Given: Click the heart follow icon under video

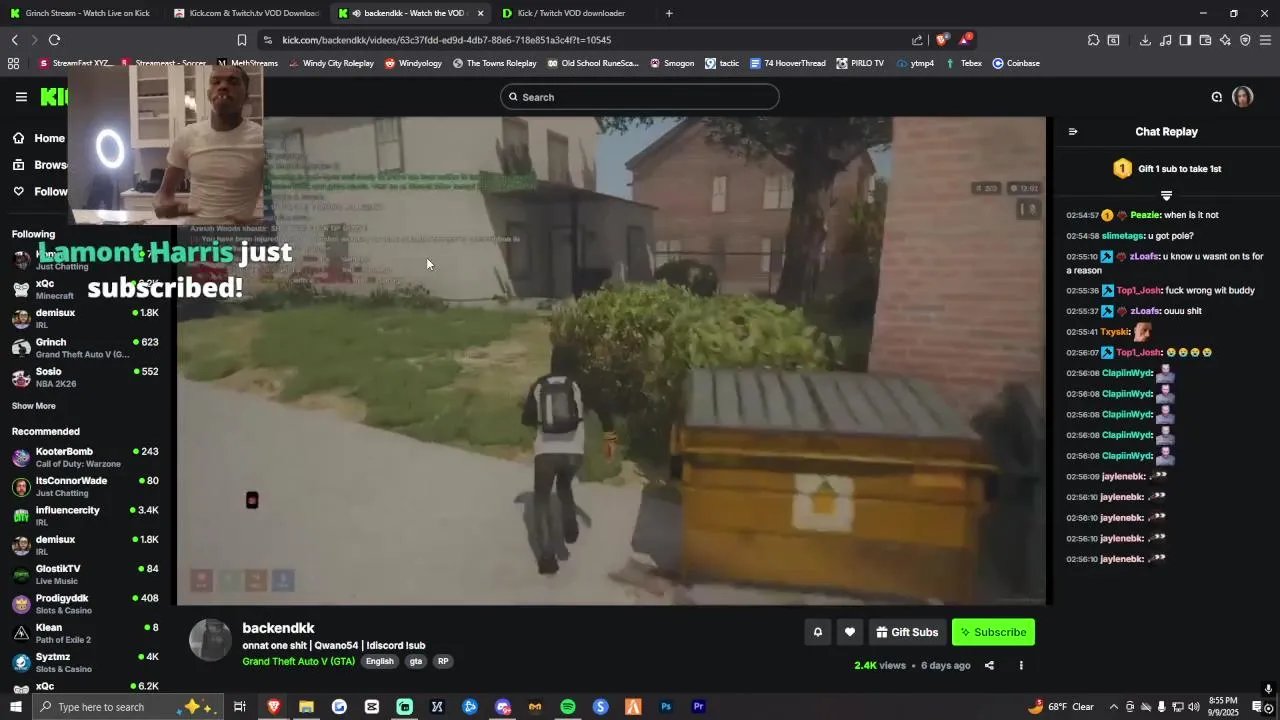Looking at the screenshot, I should (850, 632).
